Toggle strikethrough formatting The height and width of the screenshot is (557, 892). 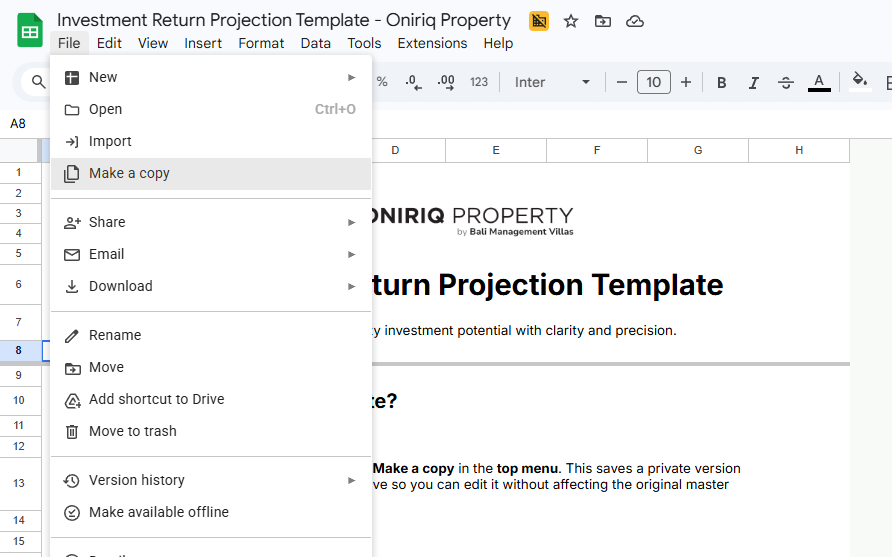[x=786, y=82]
